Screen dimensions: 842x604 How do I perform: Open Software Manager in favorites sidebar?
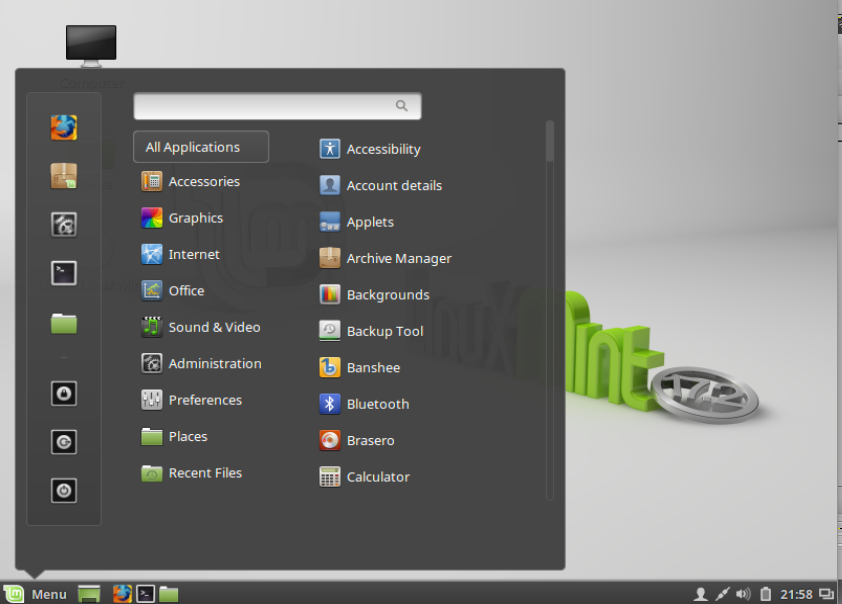[64, 176]
